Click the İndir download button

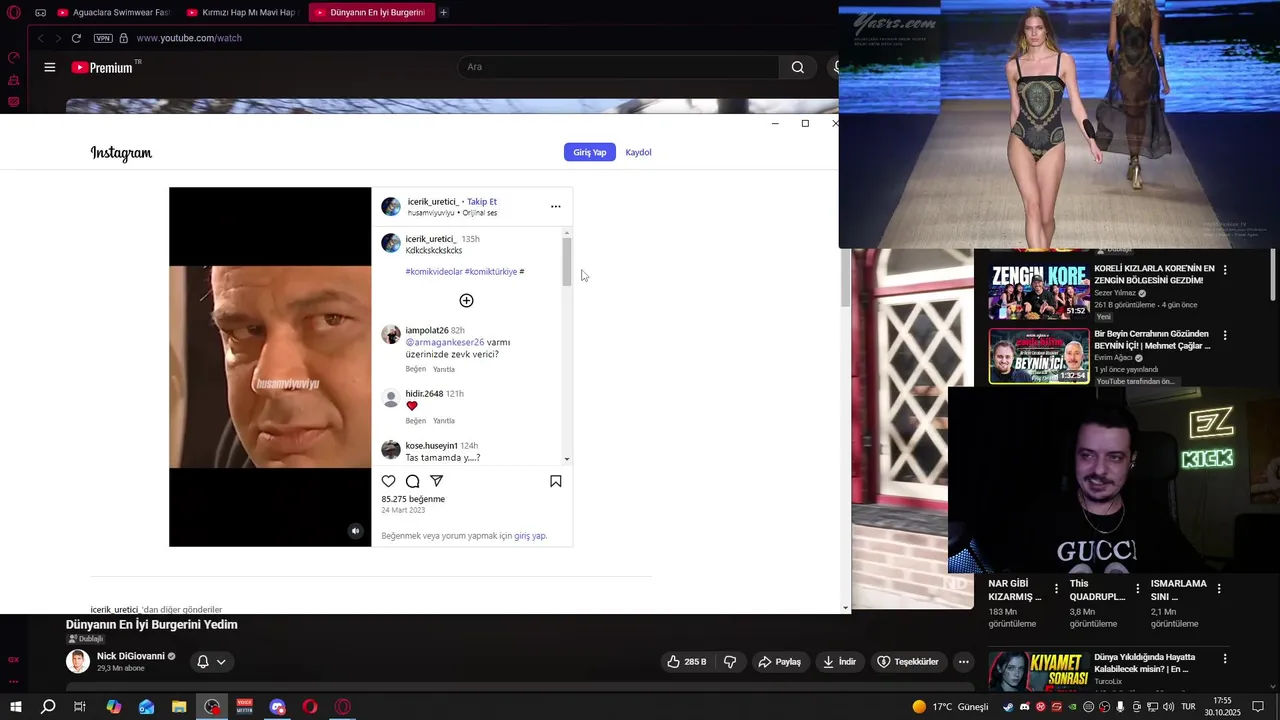click(839, 662)
